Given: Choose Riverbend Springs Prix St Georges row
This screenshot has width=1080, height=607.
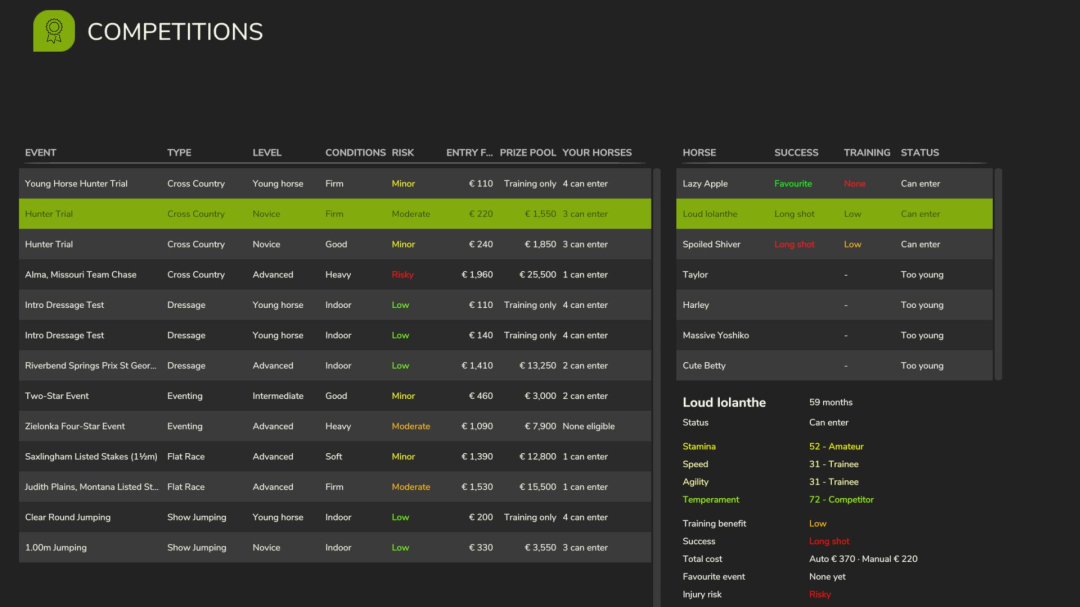Looking at the screenshot, I should tap(335, 365).
